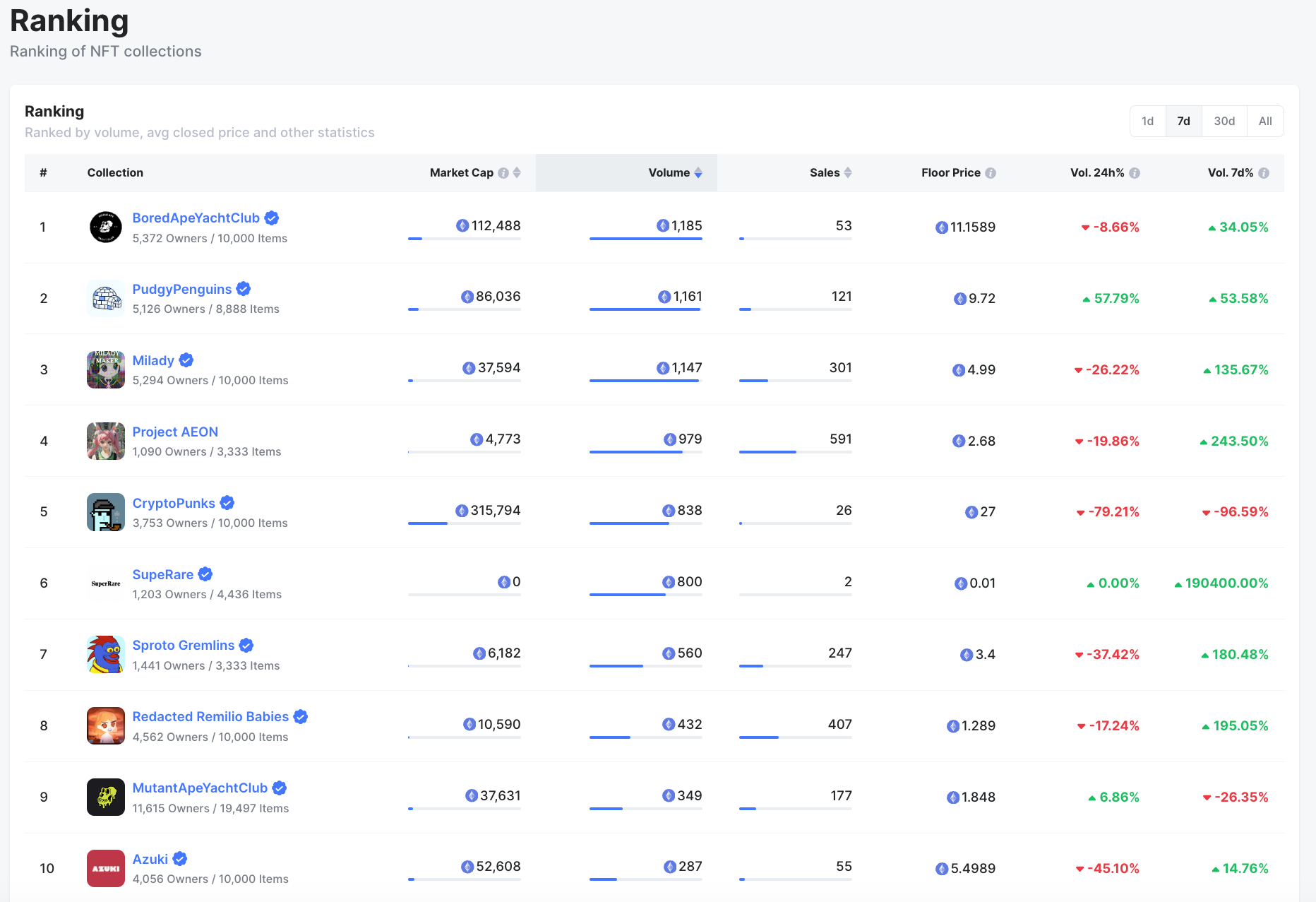Click the Sales column header

click(x=825, y=173)
